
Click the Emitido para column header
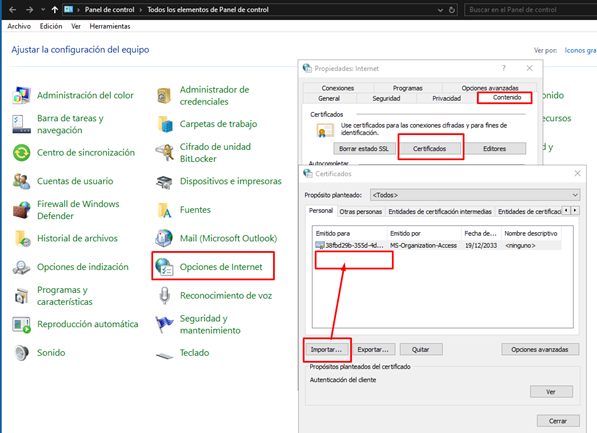[x=350, y=233]
